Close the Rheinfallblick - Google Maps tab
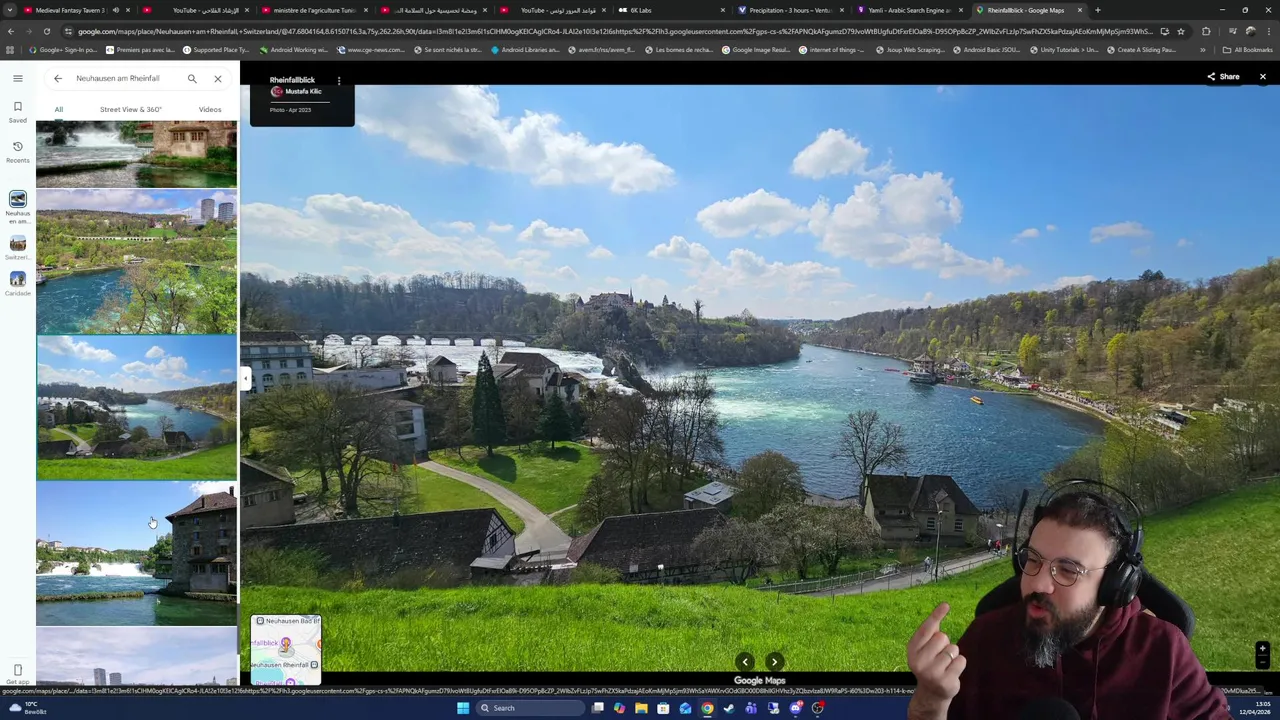This screenshot has height=720, width=1280. [1079, 10]
